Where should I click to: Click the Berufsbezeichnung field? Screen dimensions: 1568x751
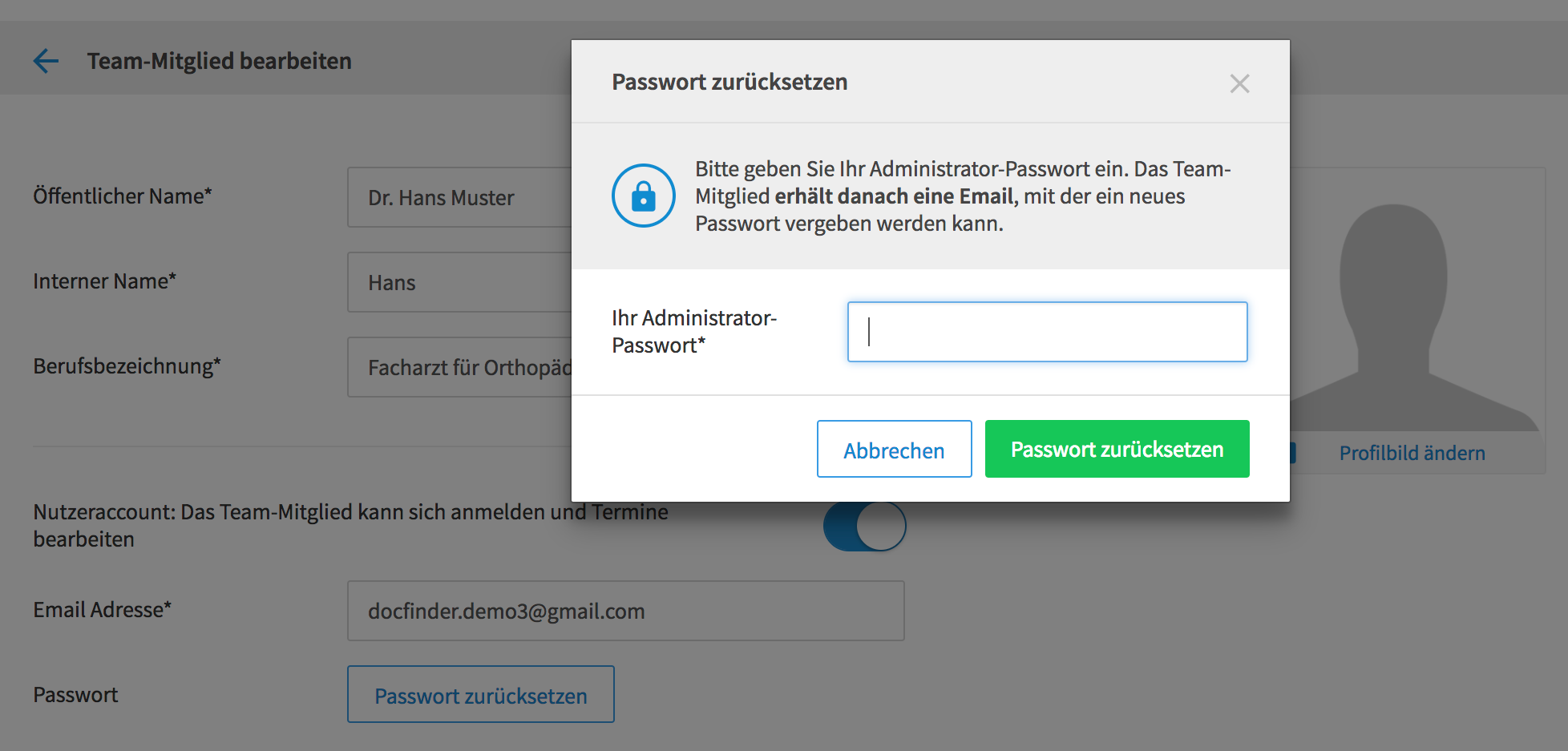click(x=460, y=367)
